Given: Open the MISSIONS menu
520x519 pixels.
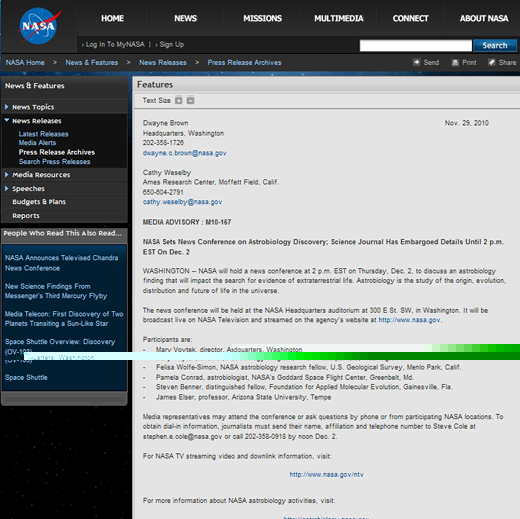Looking at the screenshot, I should pyautogui.click(x=262, y=18).
